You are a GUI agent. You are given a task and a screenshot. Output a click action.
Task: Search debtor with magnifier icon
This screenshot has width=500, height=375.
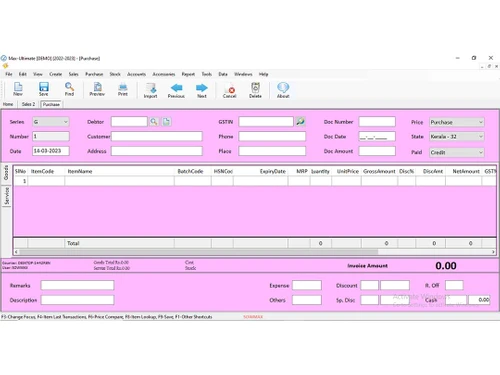(154, 122)
